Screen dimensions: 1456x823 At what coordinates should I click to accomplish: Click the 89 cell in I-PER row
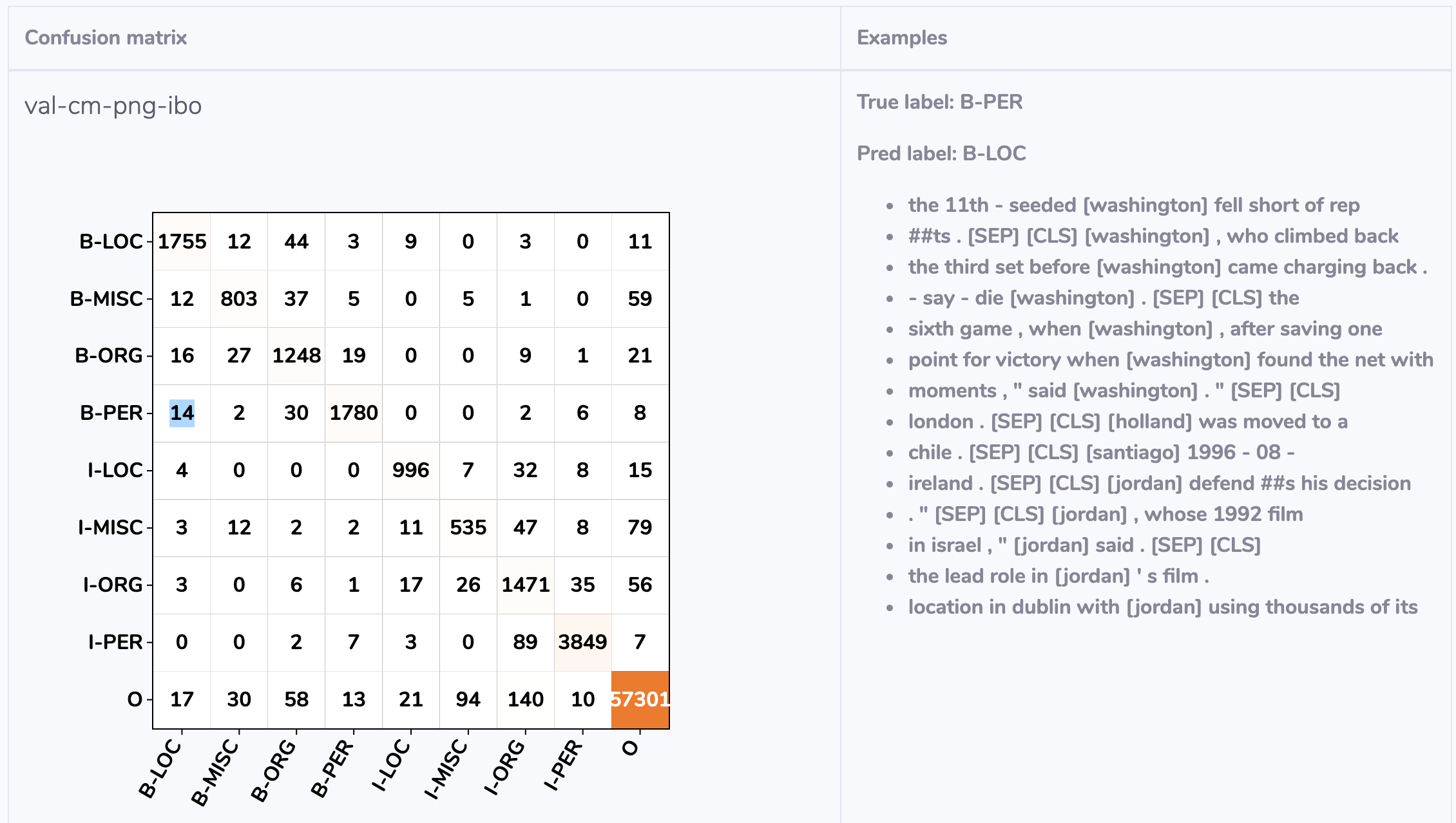pyautogui.click(x=526, y=642)
